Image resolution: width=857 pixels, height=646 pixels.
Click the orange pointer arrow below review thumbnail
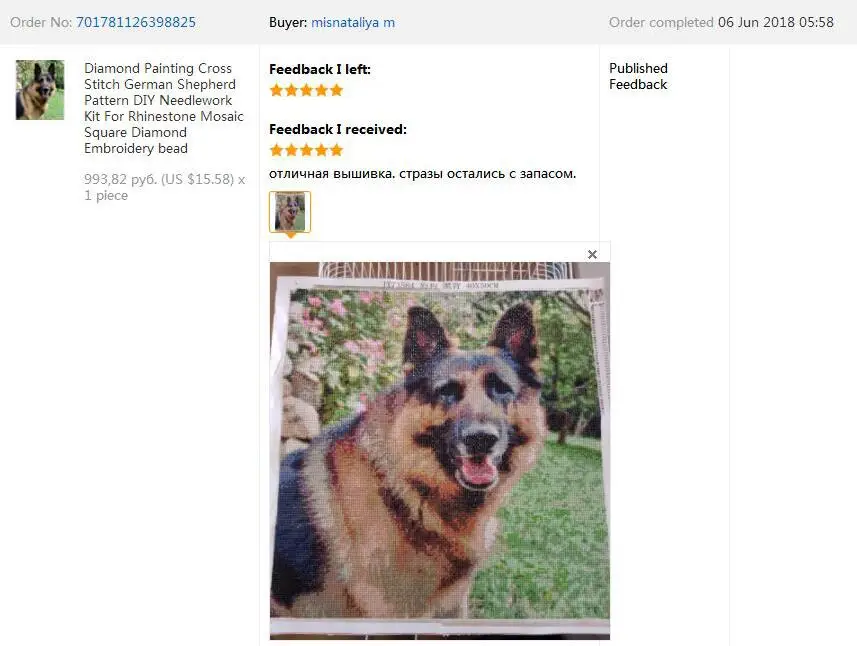[291, 236]
